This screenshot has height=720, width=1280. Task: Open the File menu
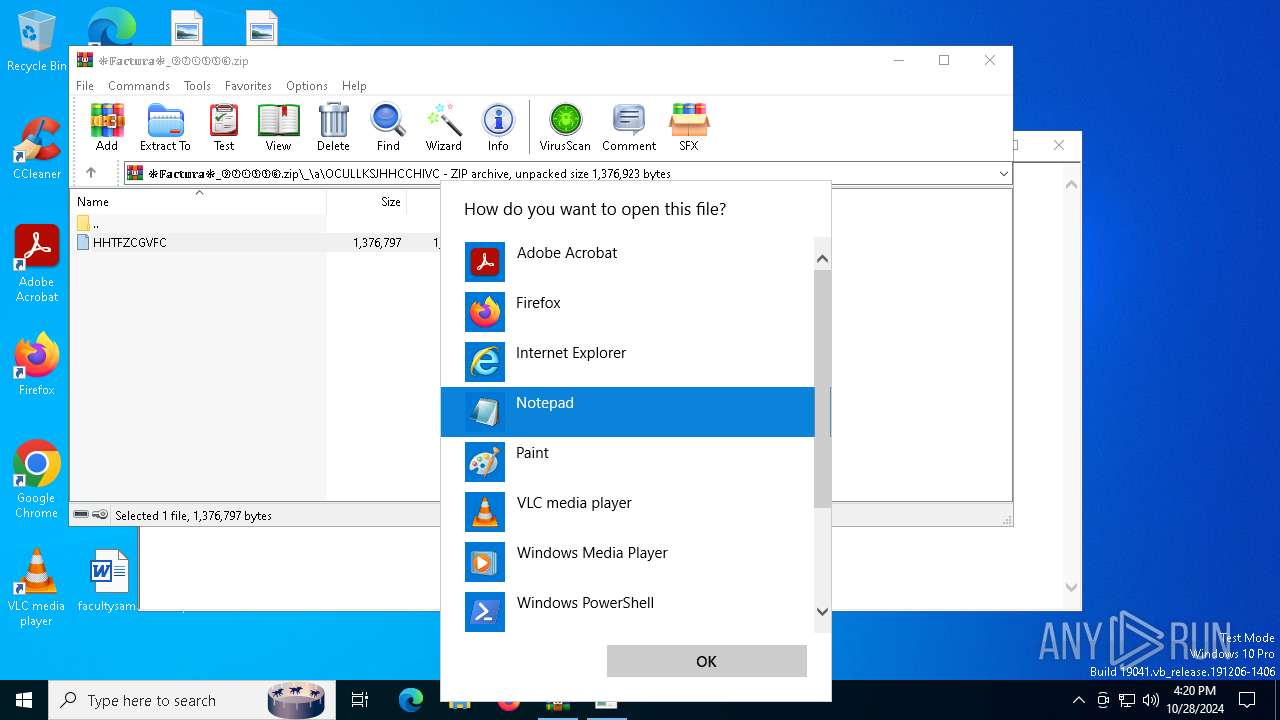coord(85,86)
